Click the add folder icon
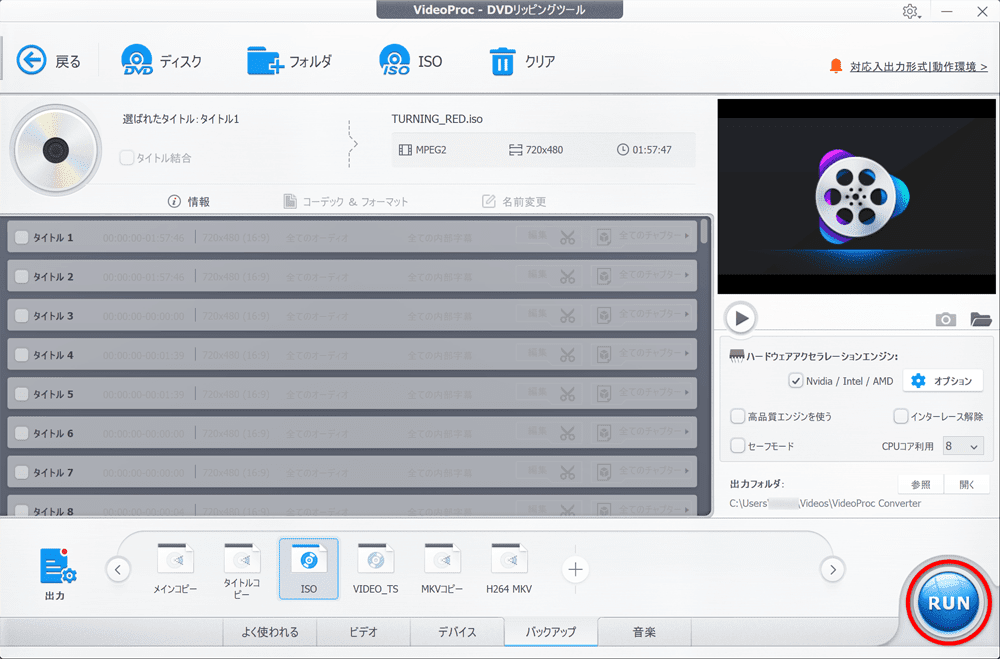 pos(265,61)
